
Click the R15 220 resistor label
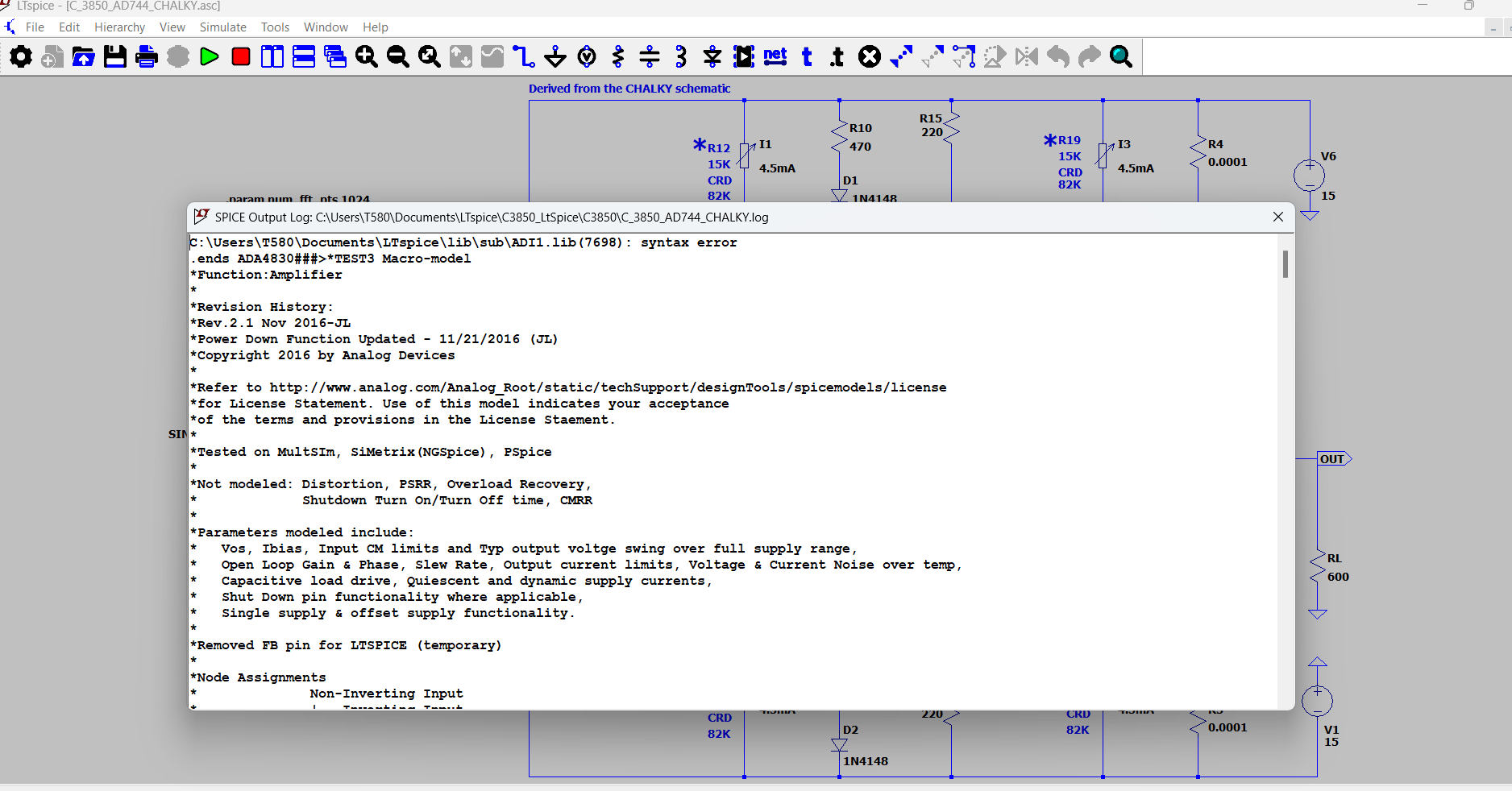[931, 125]
